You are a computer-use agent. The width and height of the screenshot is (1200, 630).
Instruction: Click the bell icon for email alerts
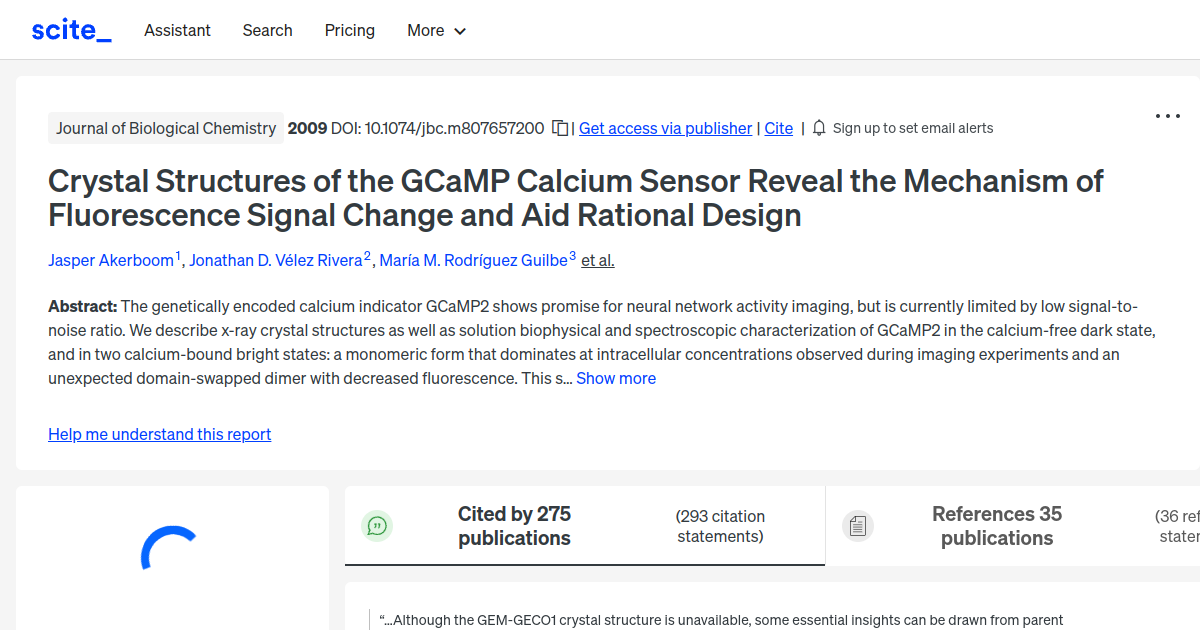tap(818, 128)
